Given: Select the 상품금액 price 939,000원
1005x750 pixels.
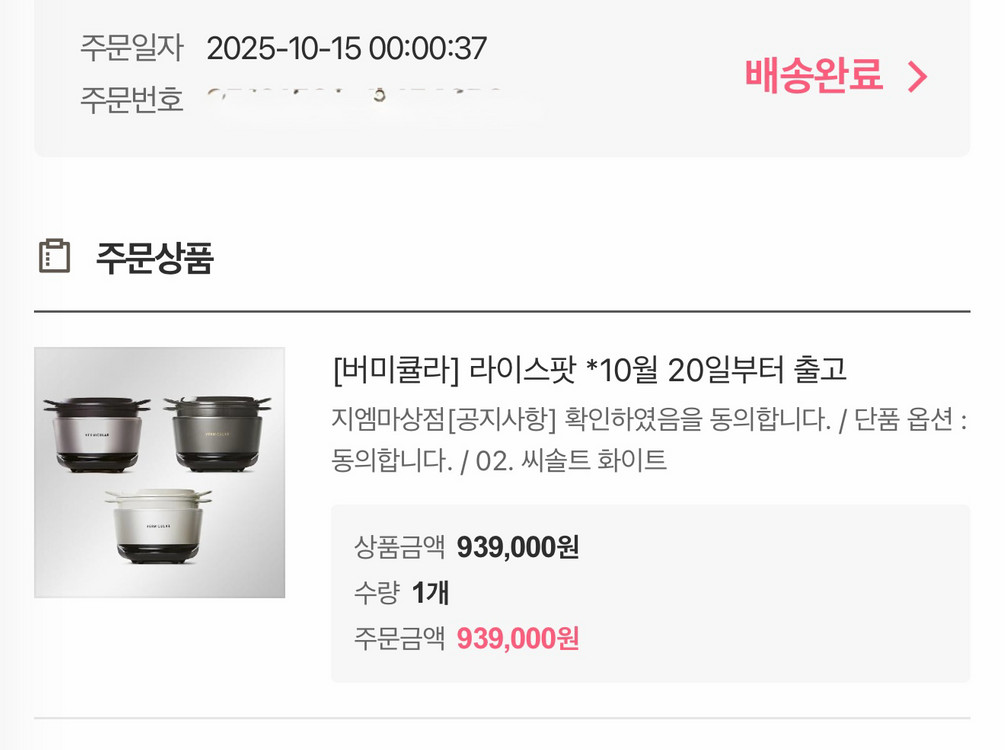Looking at the screenshot, I should (x=520, y=547).
